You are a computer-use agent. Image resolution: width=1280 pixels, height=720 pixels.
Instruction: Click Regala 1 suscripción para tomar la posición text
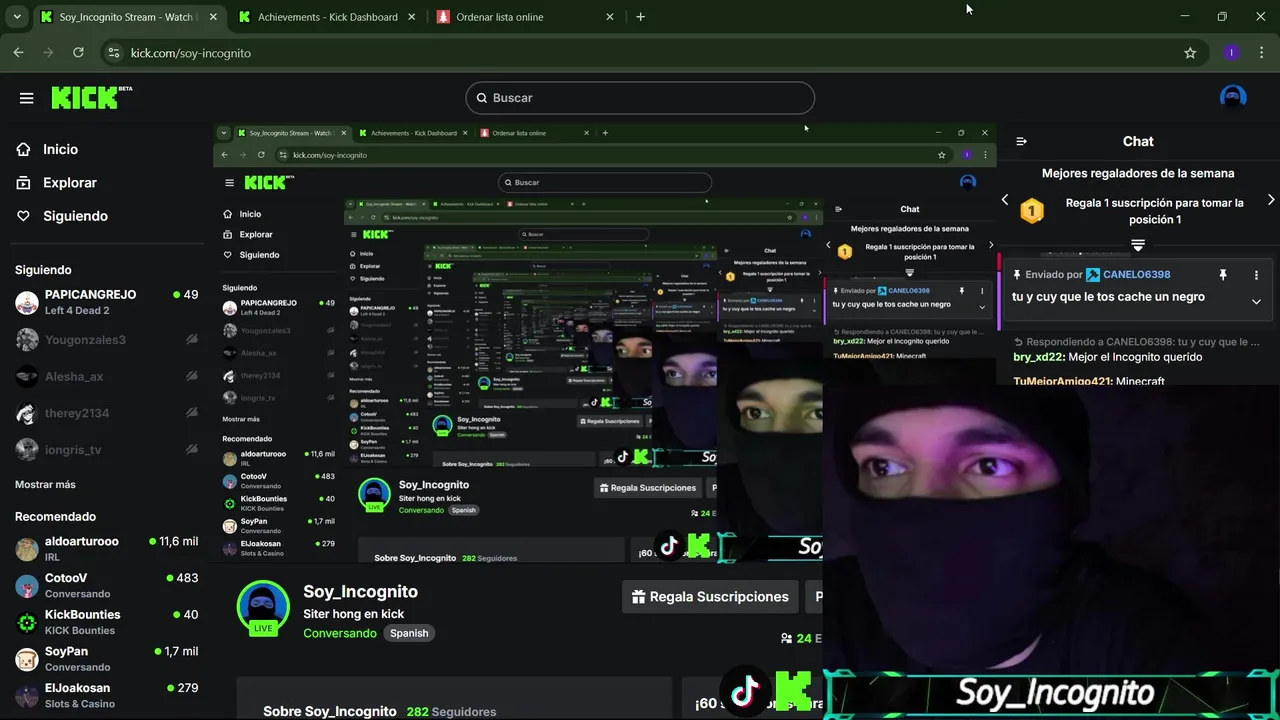pos(1155,211)
